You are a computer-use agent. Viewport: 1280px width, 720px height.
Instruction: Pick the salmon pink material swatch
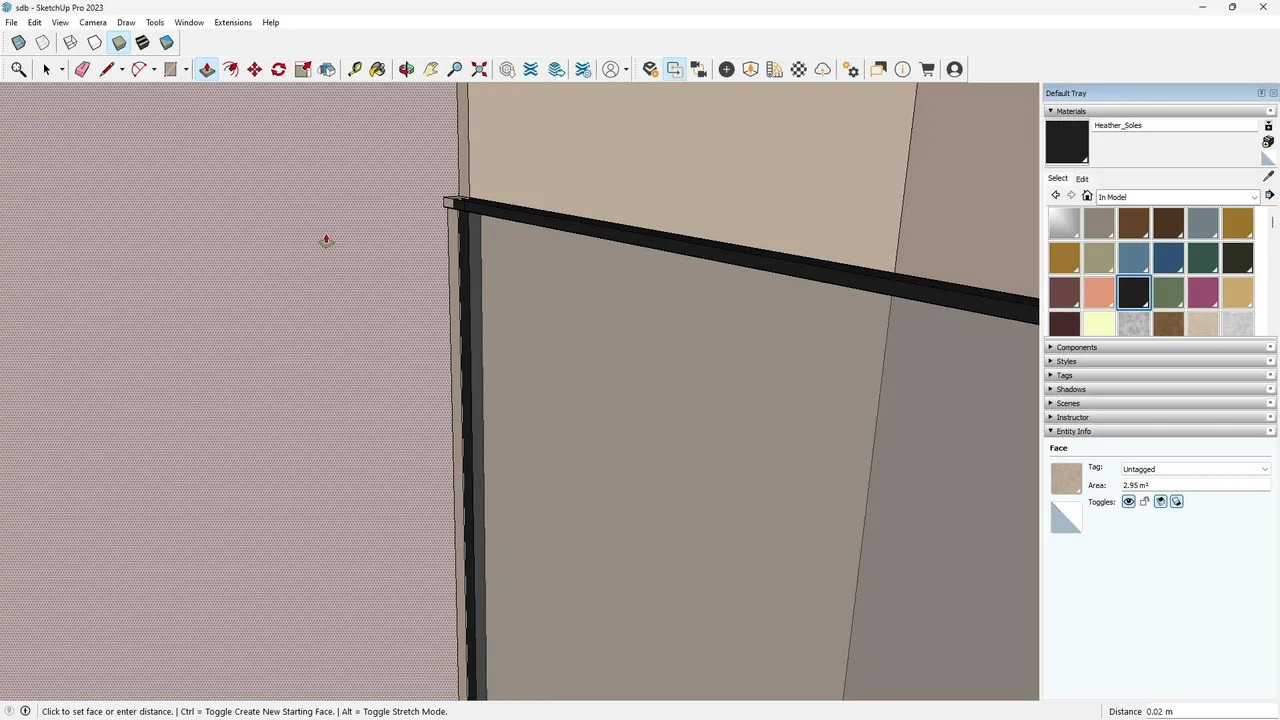[x=1099, y=292]
